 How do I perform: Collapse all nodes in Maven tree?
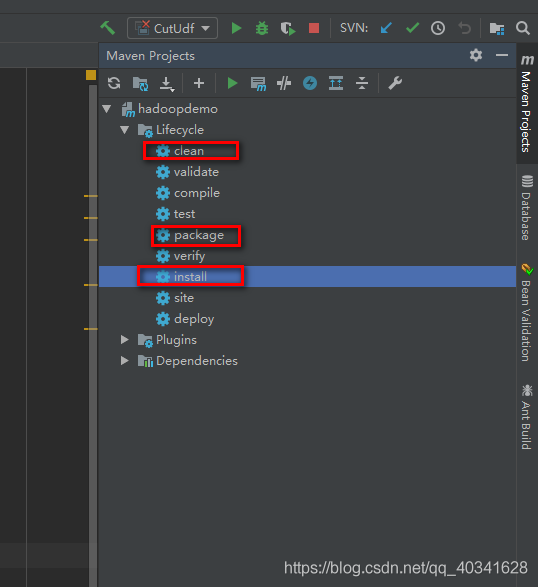point(362,83)
